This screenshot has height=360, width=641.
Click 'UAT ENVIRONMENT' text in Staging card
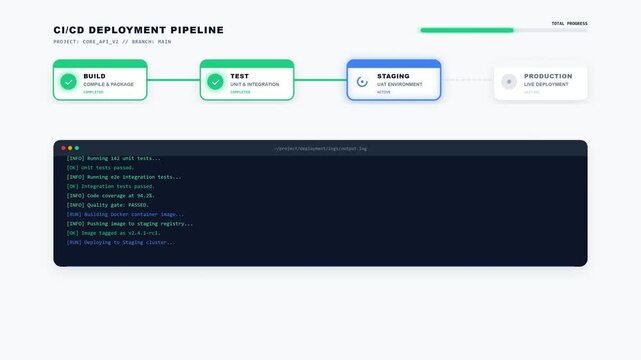[x=399, y=84]
